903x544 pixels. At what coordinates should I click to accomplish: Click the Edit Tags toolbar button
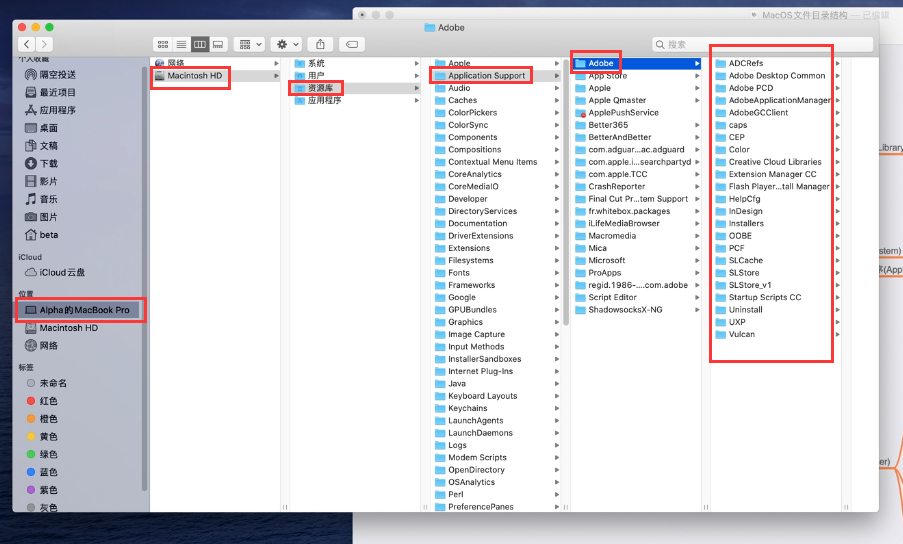click(x=352, y=44)
